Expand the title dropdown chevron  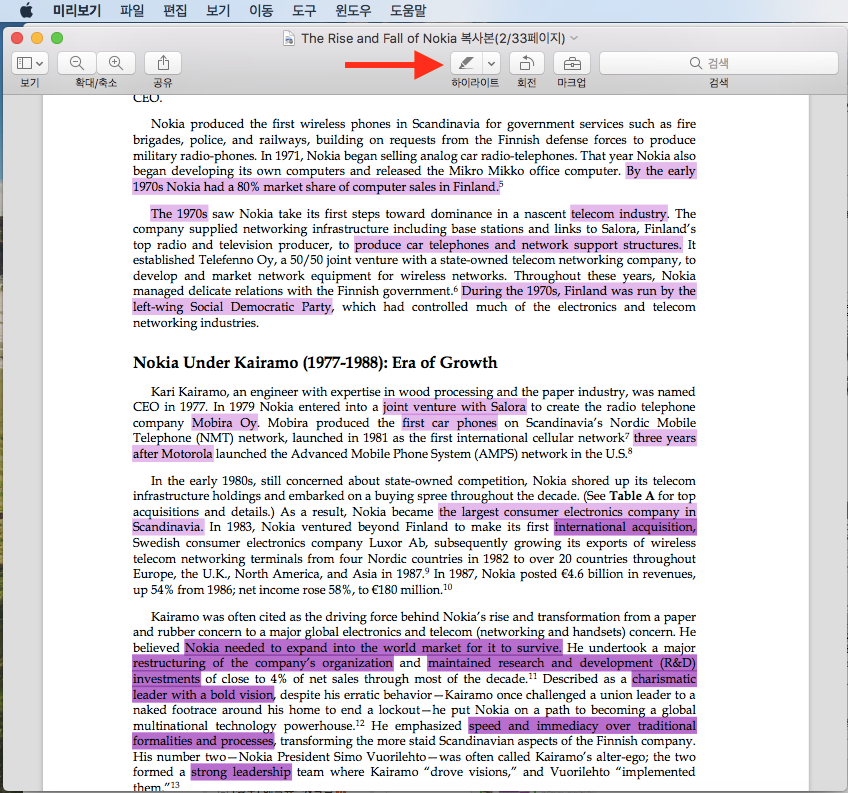(x=574, y=38)
